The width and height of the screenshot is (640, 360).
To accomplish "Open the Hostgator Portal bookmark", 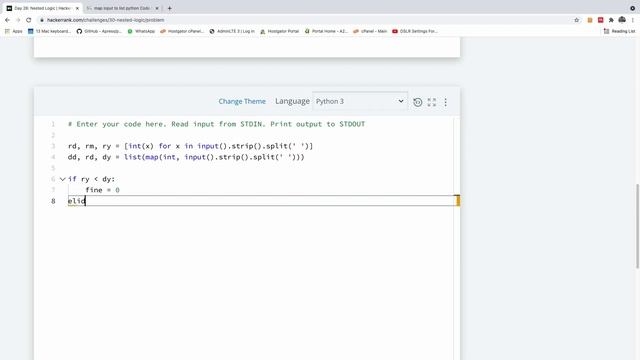I will point(280,31).
